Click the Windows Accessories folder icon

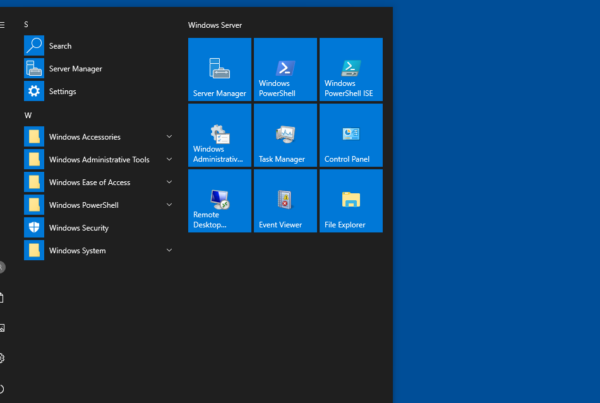tap(34, 137)
